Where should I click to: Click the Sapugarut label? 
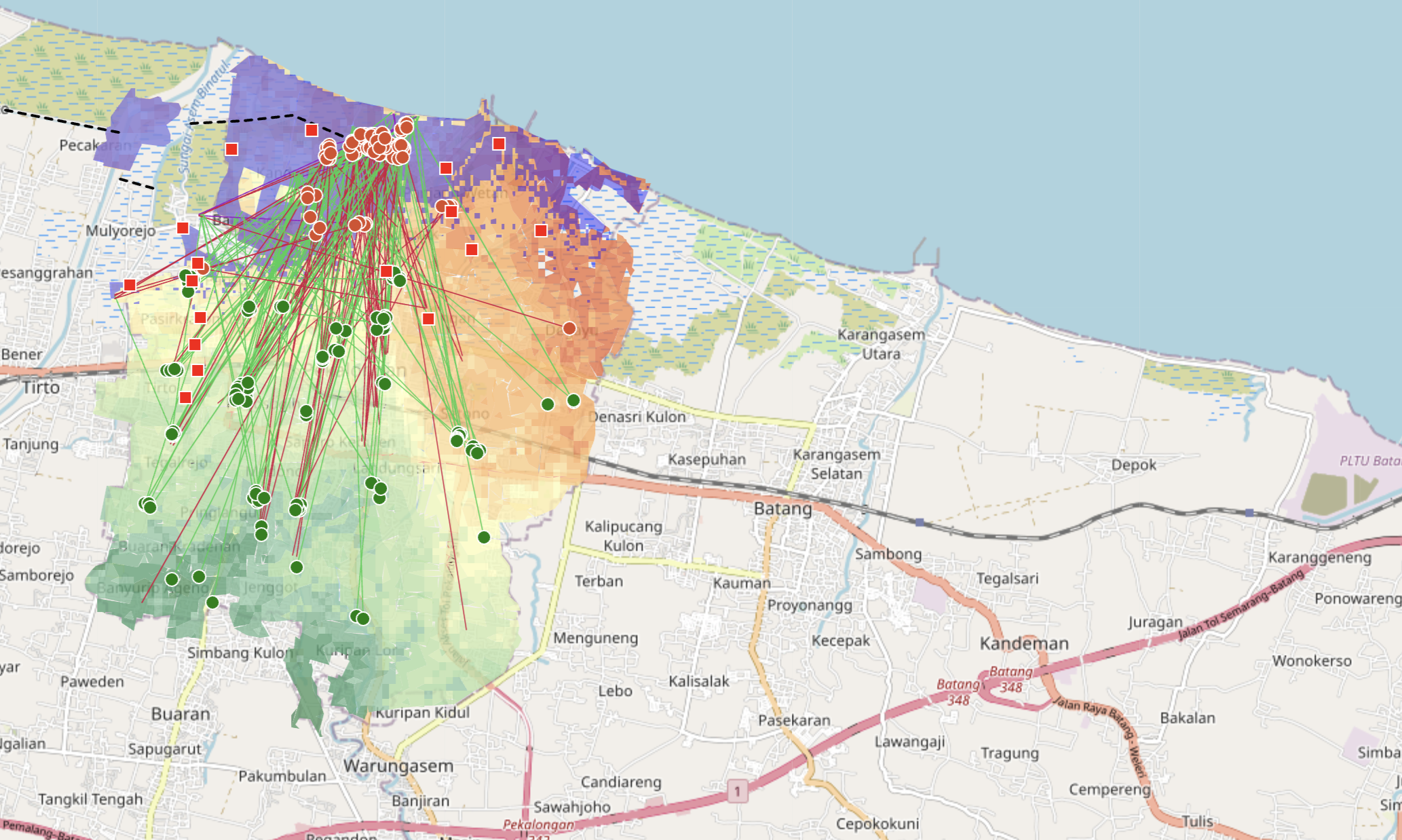click(x=165, y=749)
